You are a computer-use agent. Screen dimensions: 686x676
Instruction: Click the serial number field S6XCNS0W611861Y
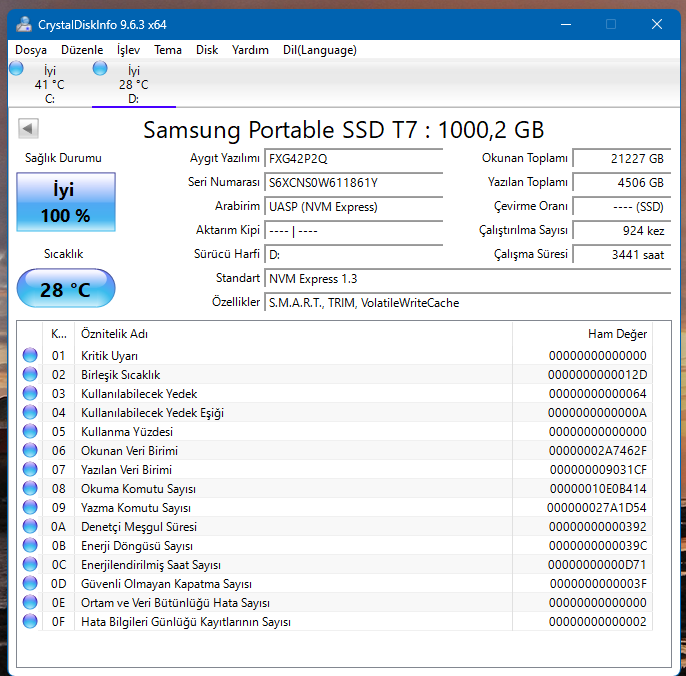[x=354, y=182]
